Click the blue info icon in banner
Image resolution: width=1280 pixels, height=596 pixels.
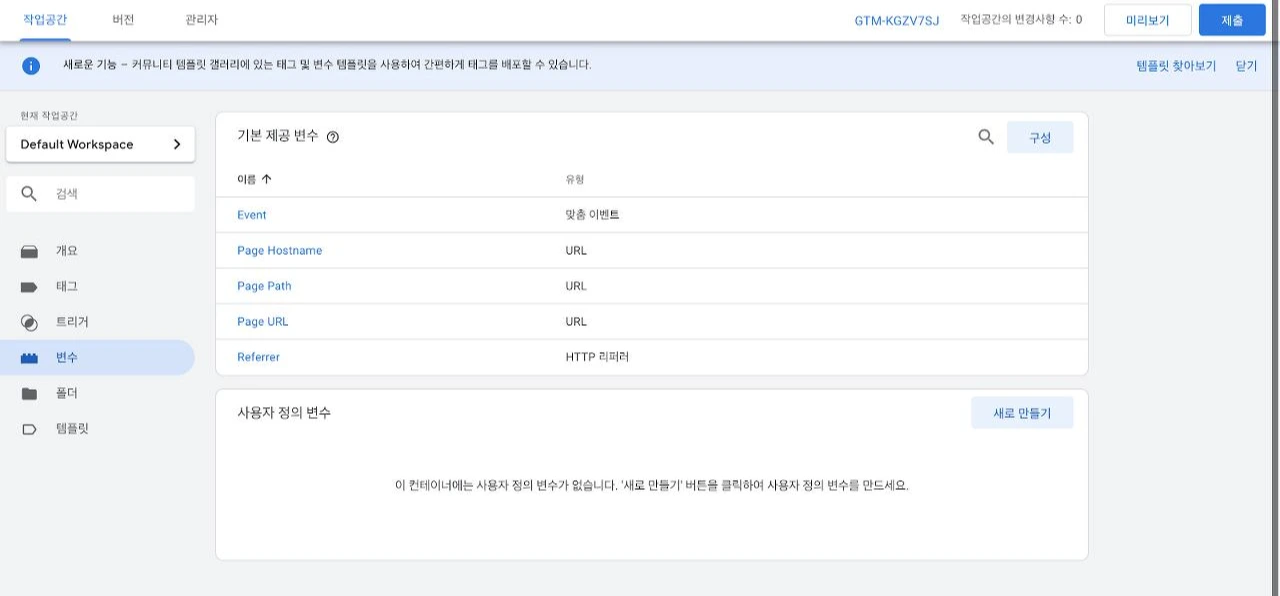tap(31, 66)
